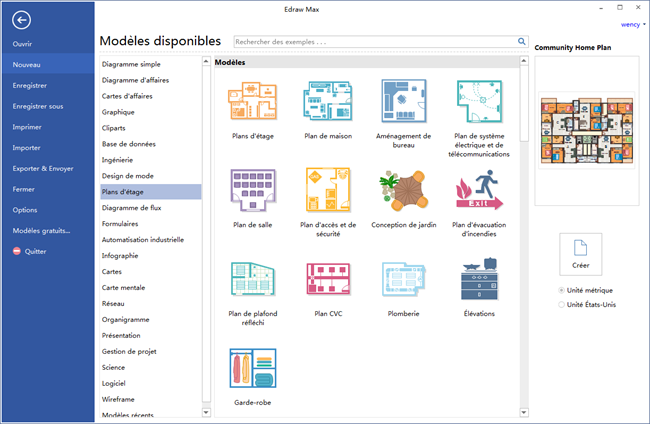650x424 pixels.
Task: Choose the Présentation category
Action: point(121,335)
